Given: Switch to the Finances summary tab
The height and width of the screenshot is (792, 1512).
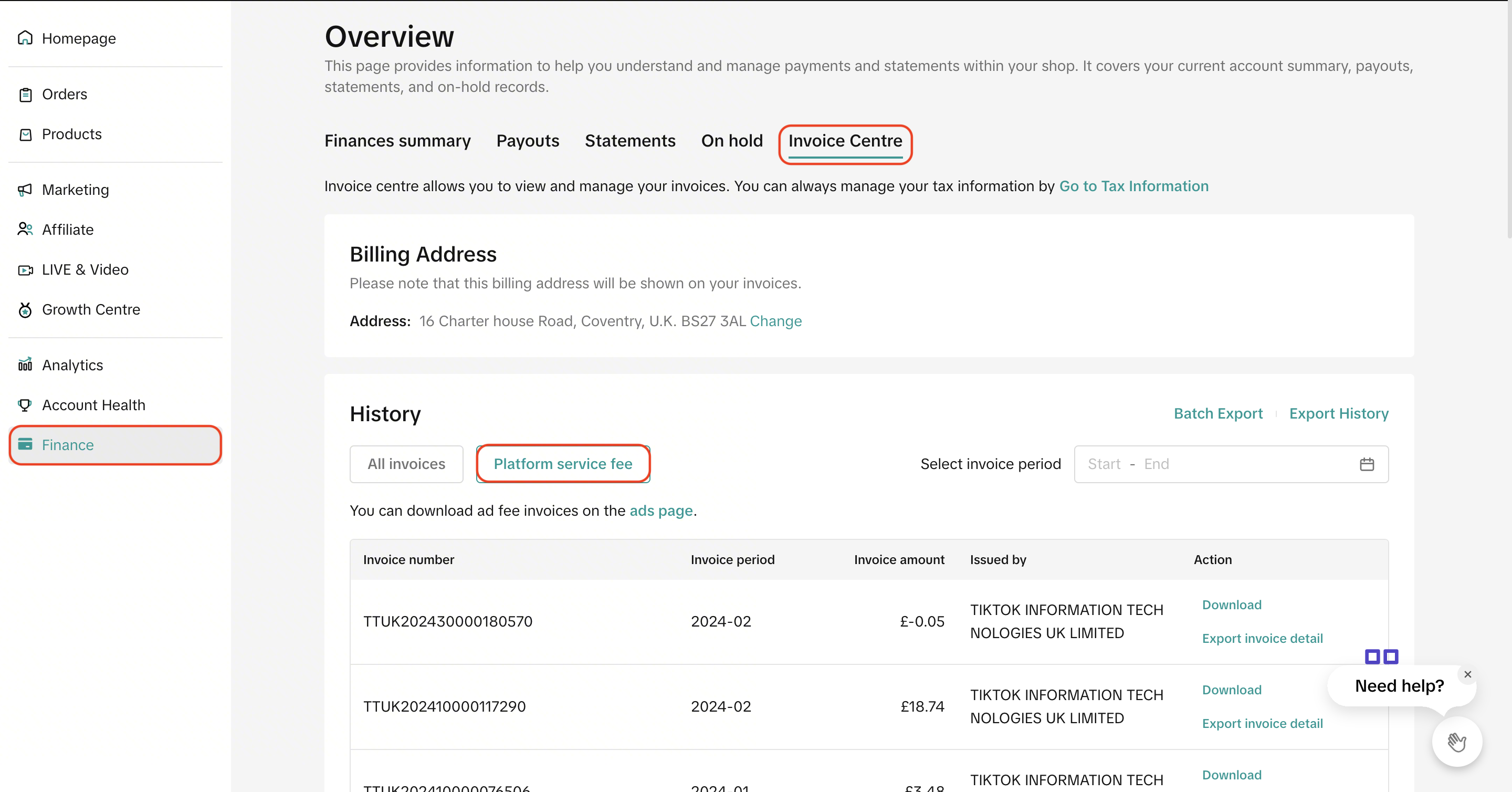Looking at the screenshot, I should point(397,141).
